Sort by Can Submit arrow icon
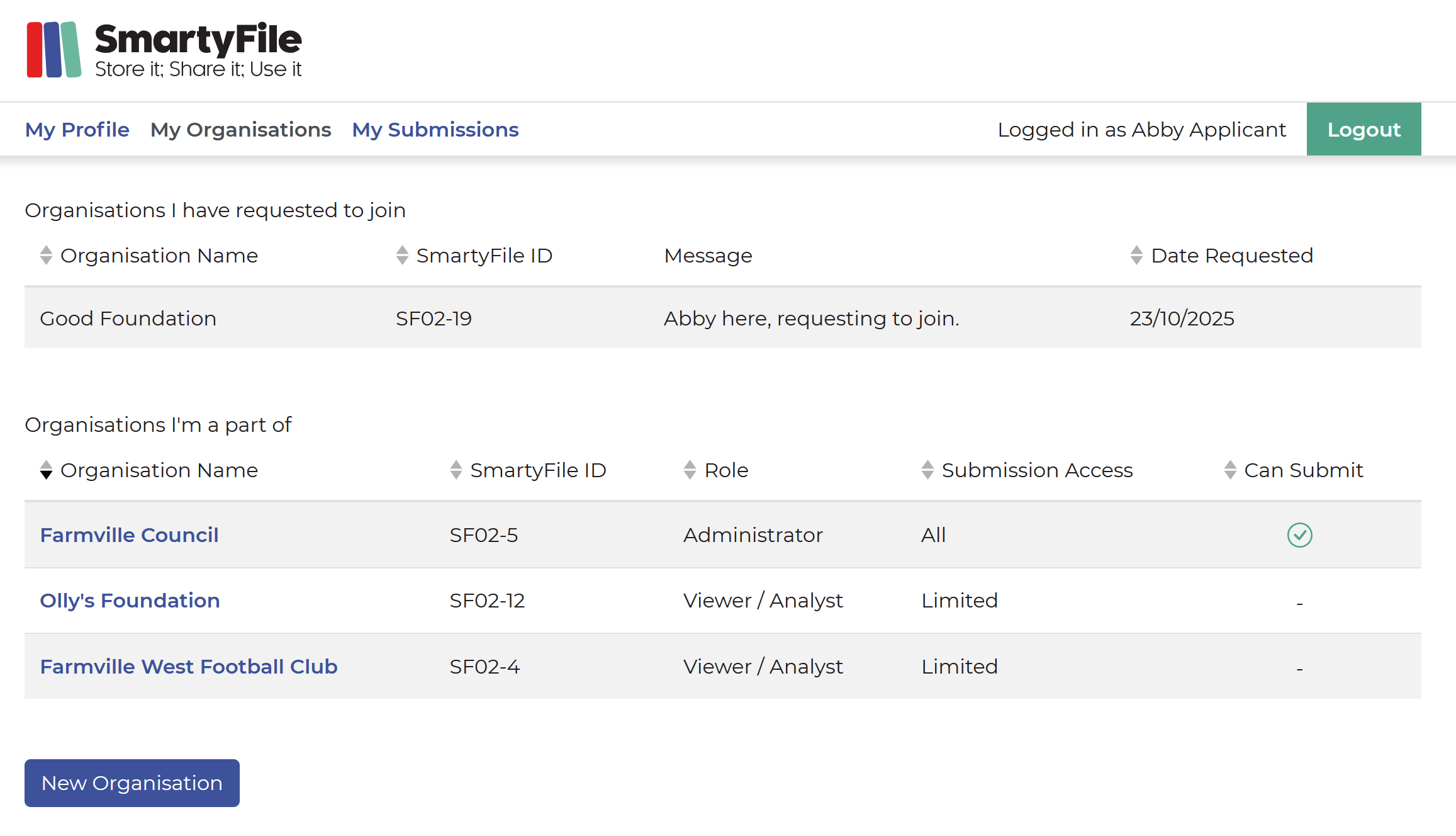The image size is (1456, 836). pyautogui.click(x=1230, y=470)
